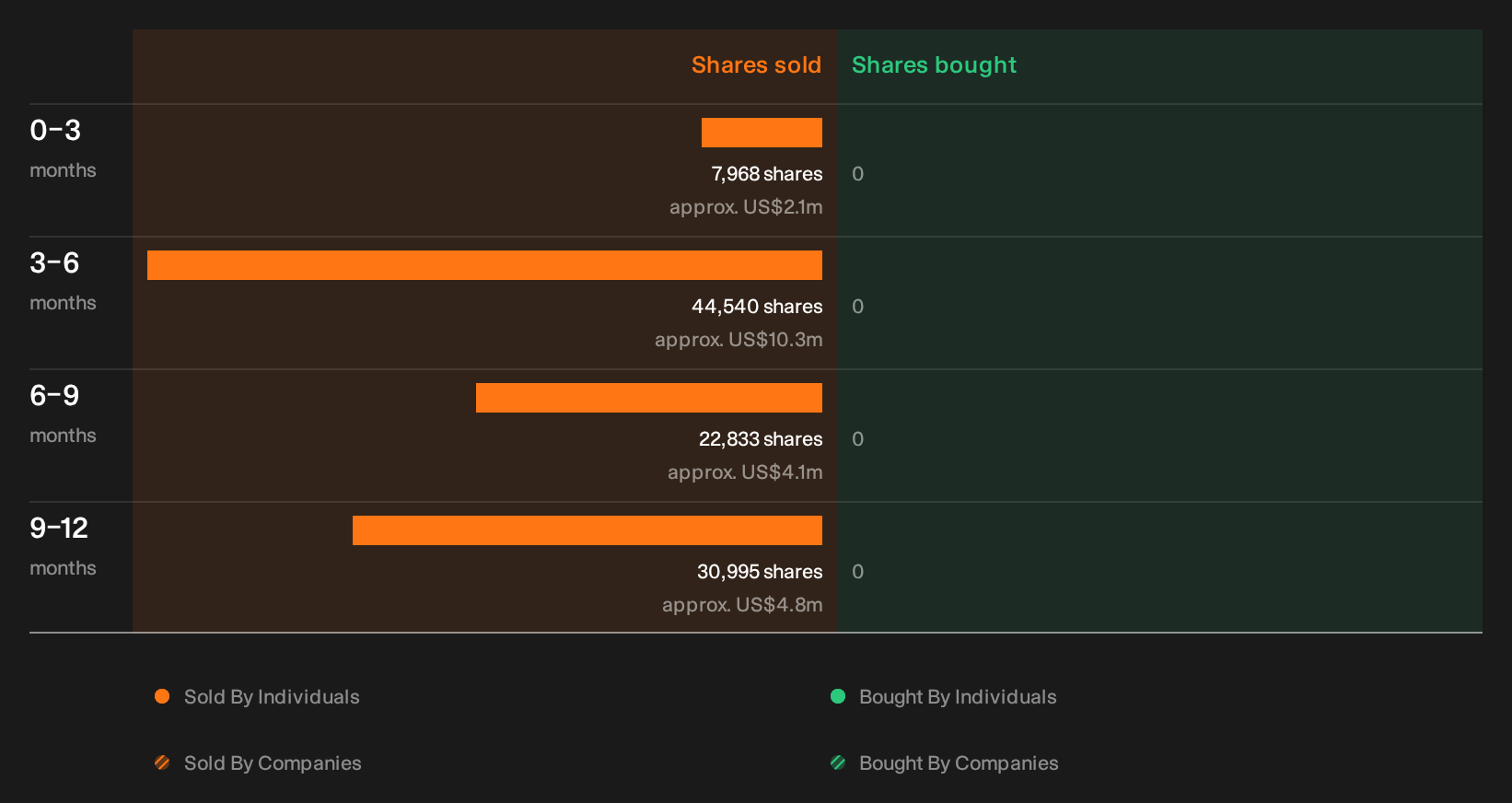This screenshot has width=1512, height=803.
Task: Click the 0 bought value in 9-12 months row
Action: pyautogui.click(x=857, y=572)
